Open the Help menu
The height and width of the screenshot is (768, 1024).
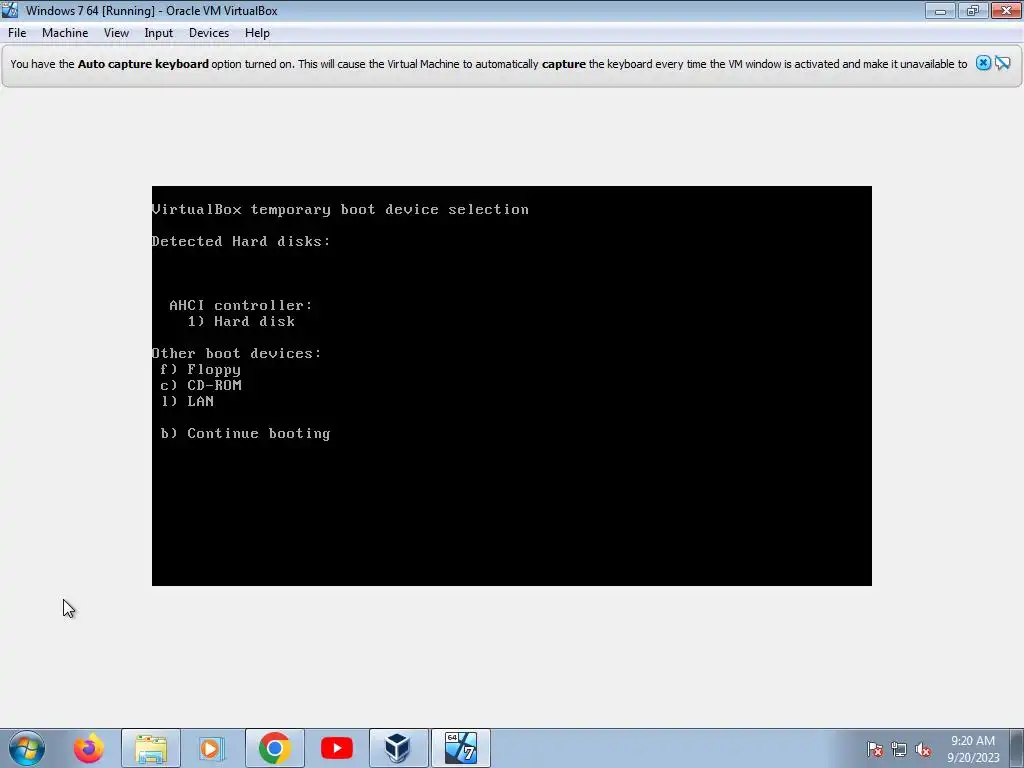[x=257, y=33]
